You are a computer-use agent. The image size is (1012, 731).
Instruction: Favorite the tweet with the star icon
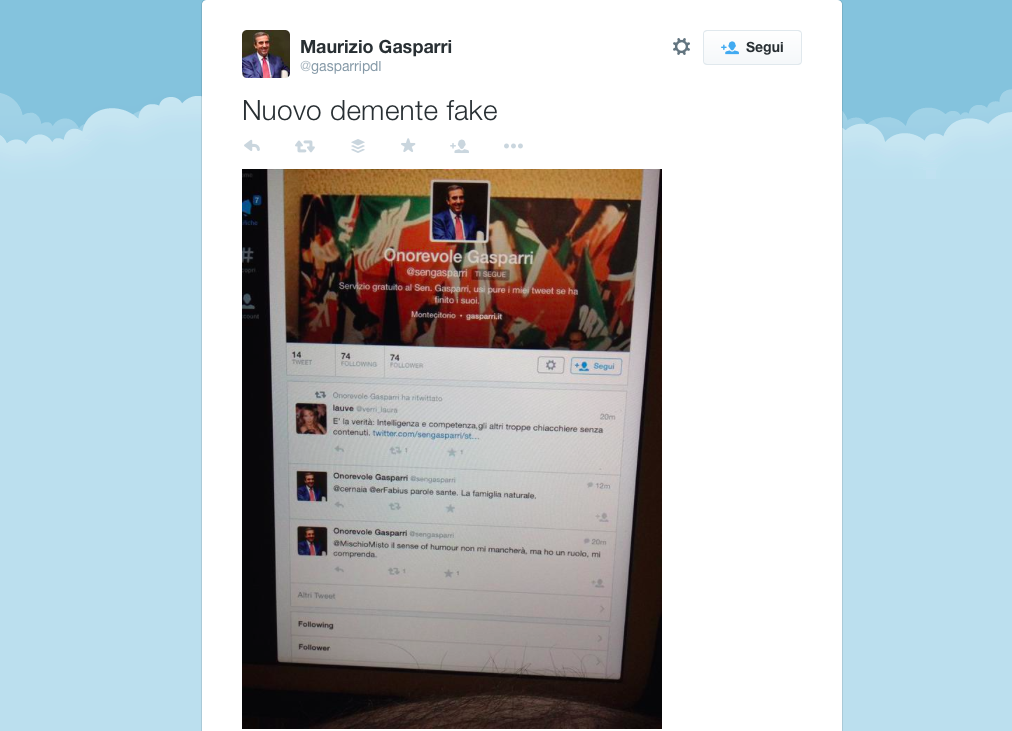[408, 146]
